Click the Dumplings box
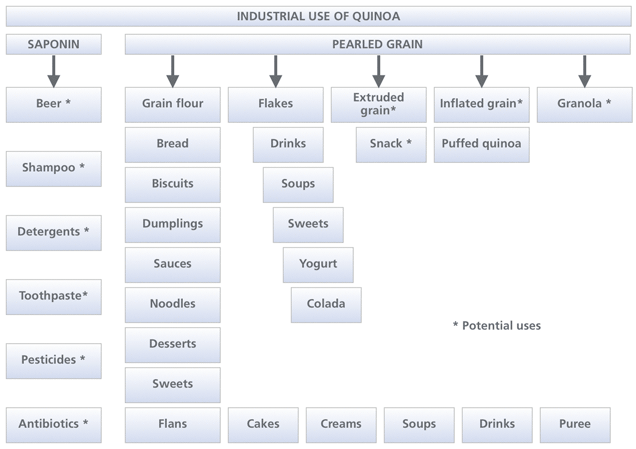Screen dimensions: 636x449 172,224
